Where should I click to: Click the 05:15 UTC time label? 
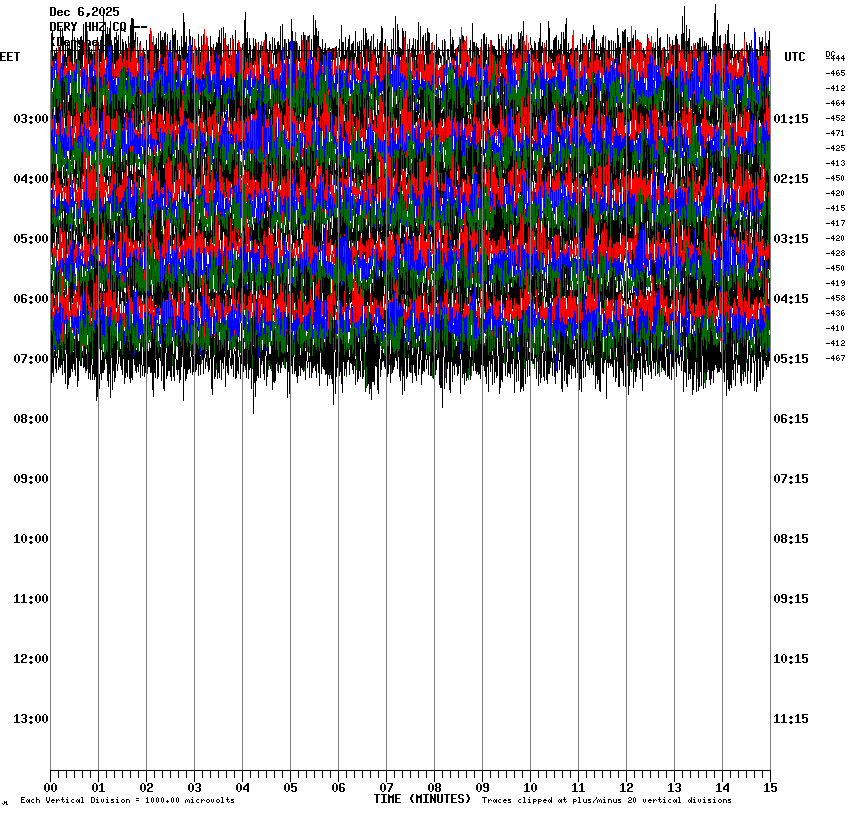tap(791, 359)
